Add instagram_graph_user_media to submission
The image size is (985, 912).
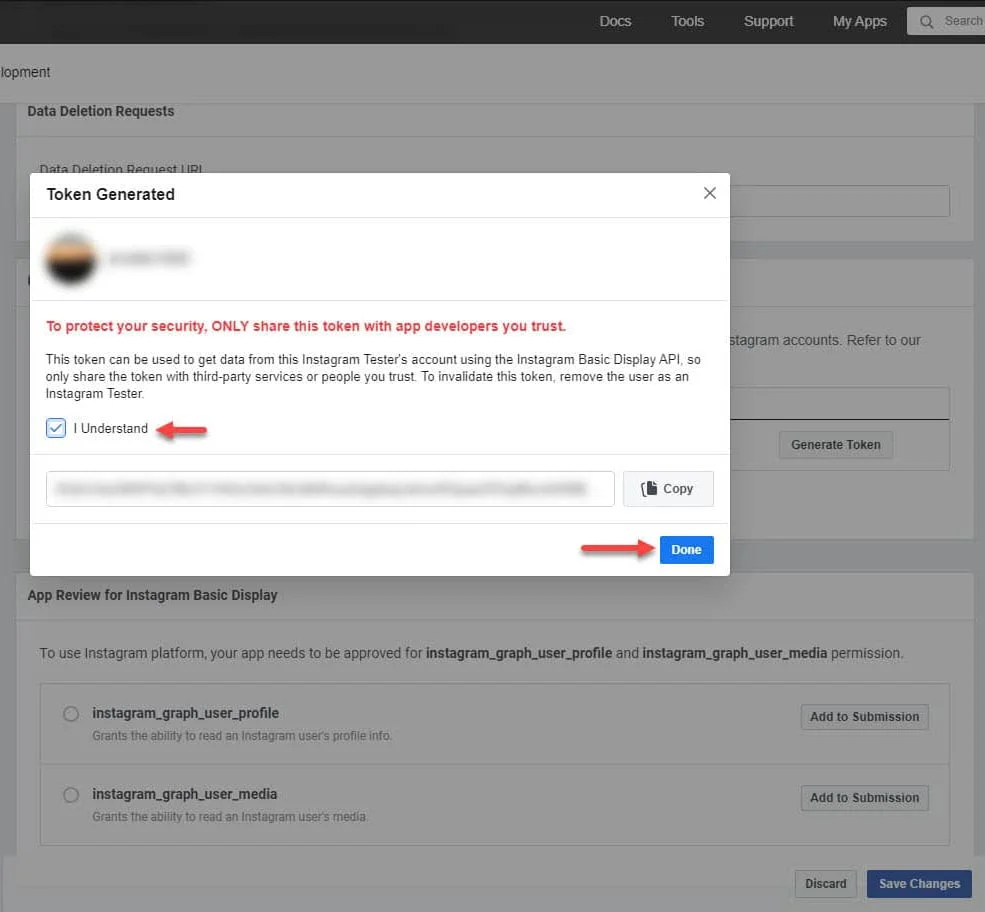pos(864,798)
